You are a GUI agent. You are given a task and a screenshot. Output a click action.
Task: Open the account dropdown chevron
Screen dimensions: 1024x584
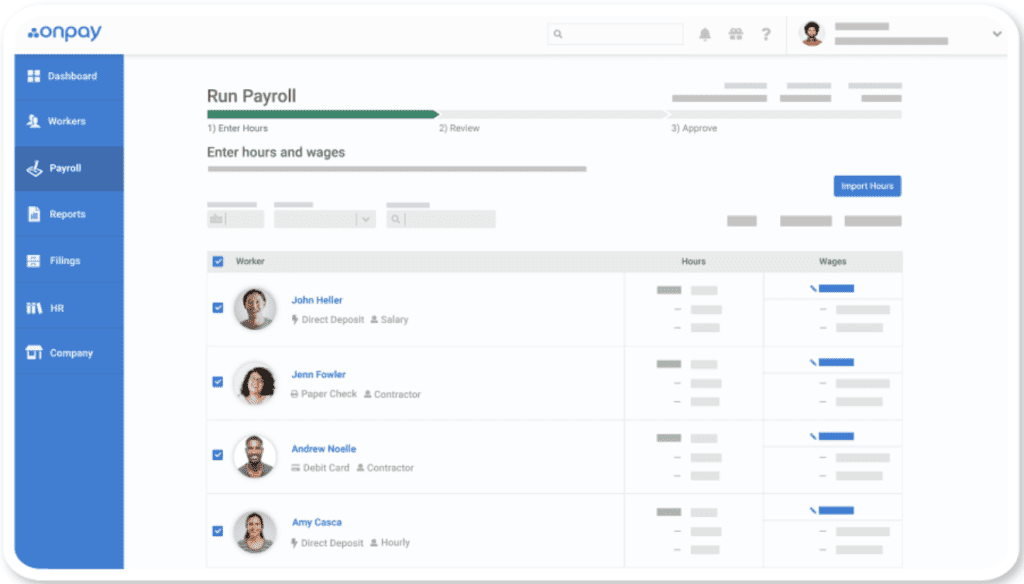(996, 33)
